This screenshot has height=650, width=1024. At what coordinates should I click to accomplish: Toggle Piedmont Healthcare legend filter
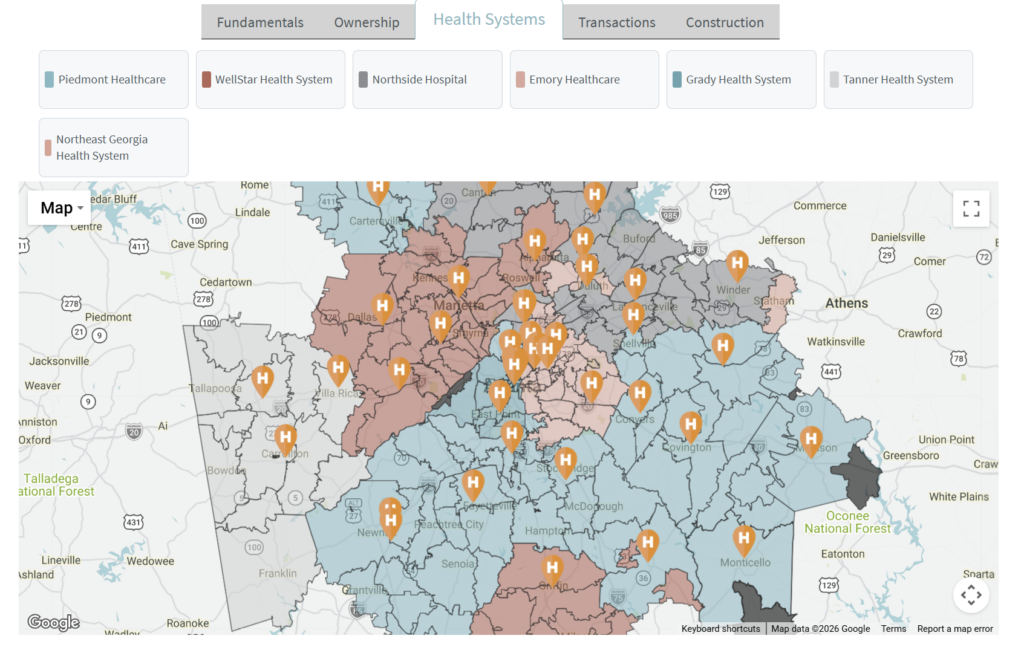tap(113, 80)
